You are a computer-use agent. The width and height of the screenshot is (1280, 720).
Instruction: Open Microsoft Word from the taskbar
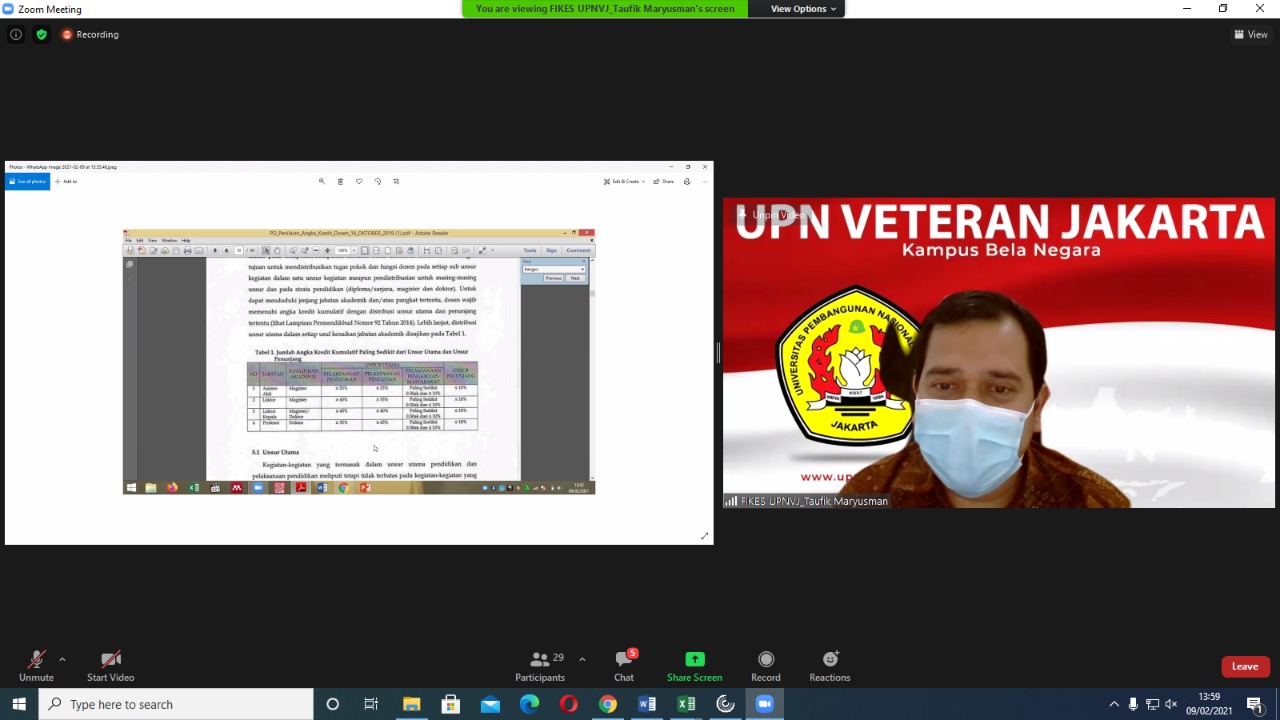[x=647, y=704]
